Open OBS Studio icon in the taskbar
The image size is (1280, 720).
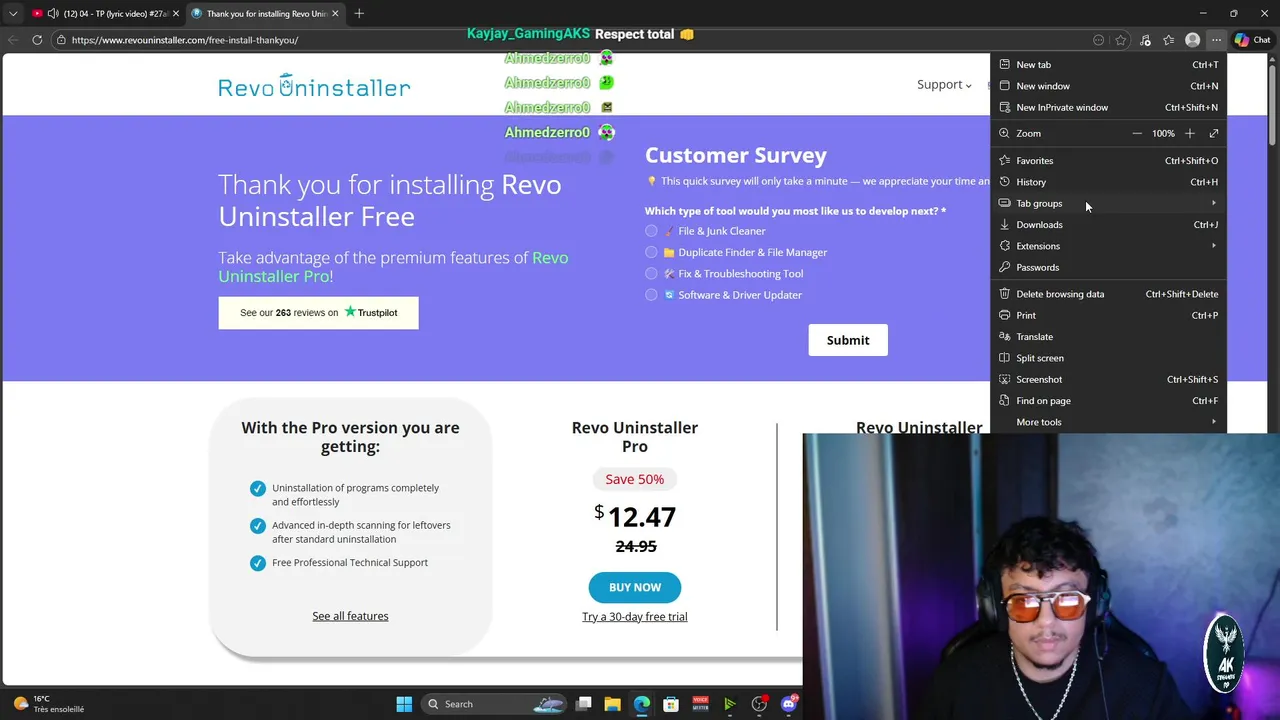(x=759, y=704)
